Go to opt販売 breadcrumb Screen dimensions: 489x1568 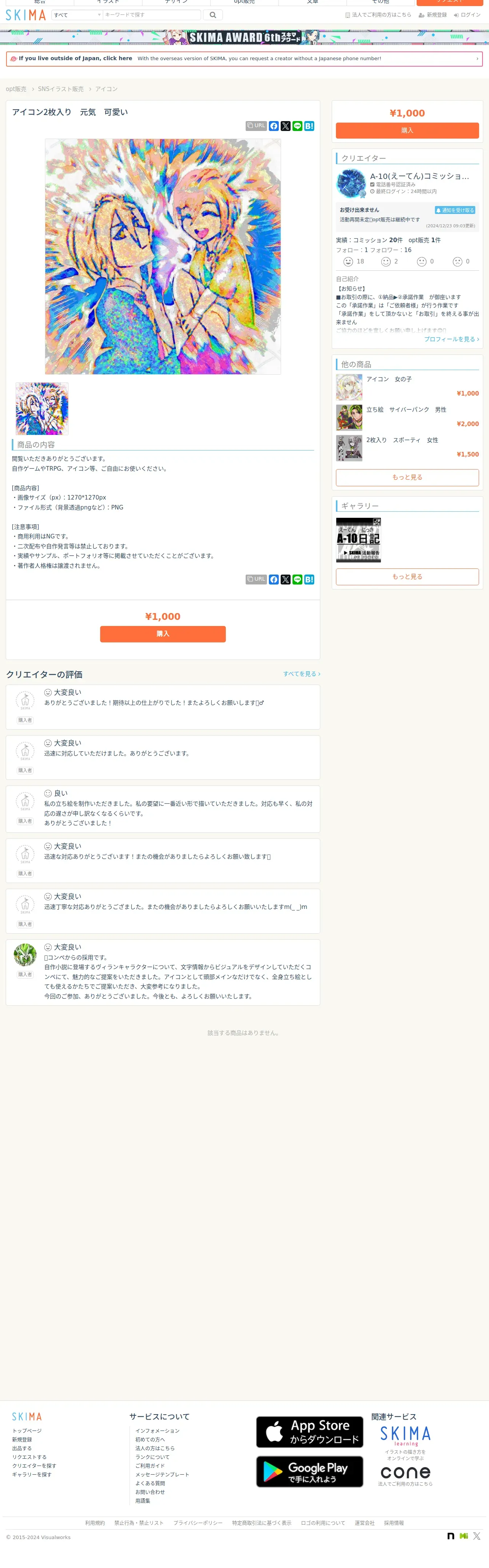point(16,89)
